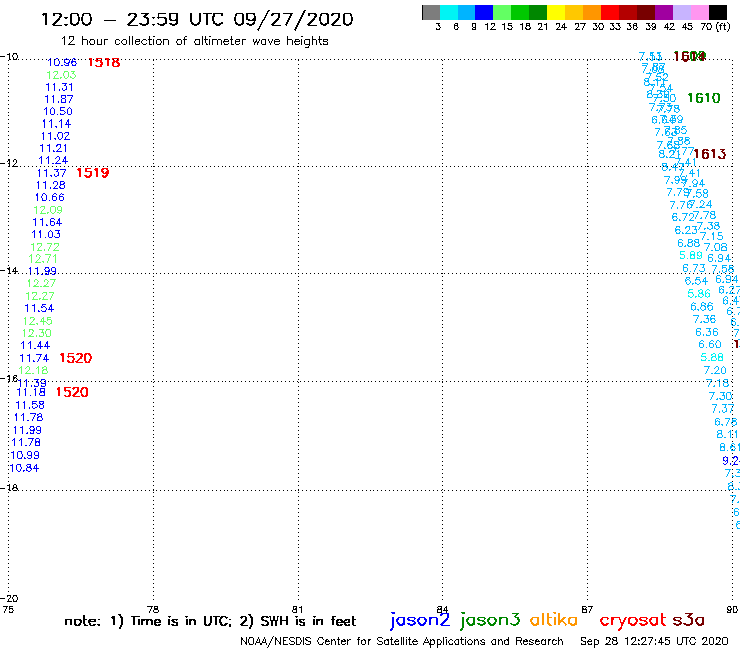Click wave height value 11.44
The image size is (740, 650).
[x=35, y=345]
